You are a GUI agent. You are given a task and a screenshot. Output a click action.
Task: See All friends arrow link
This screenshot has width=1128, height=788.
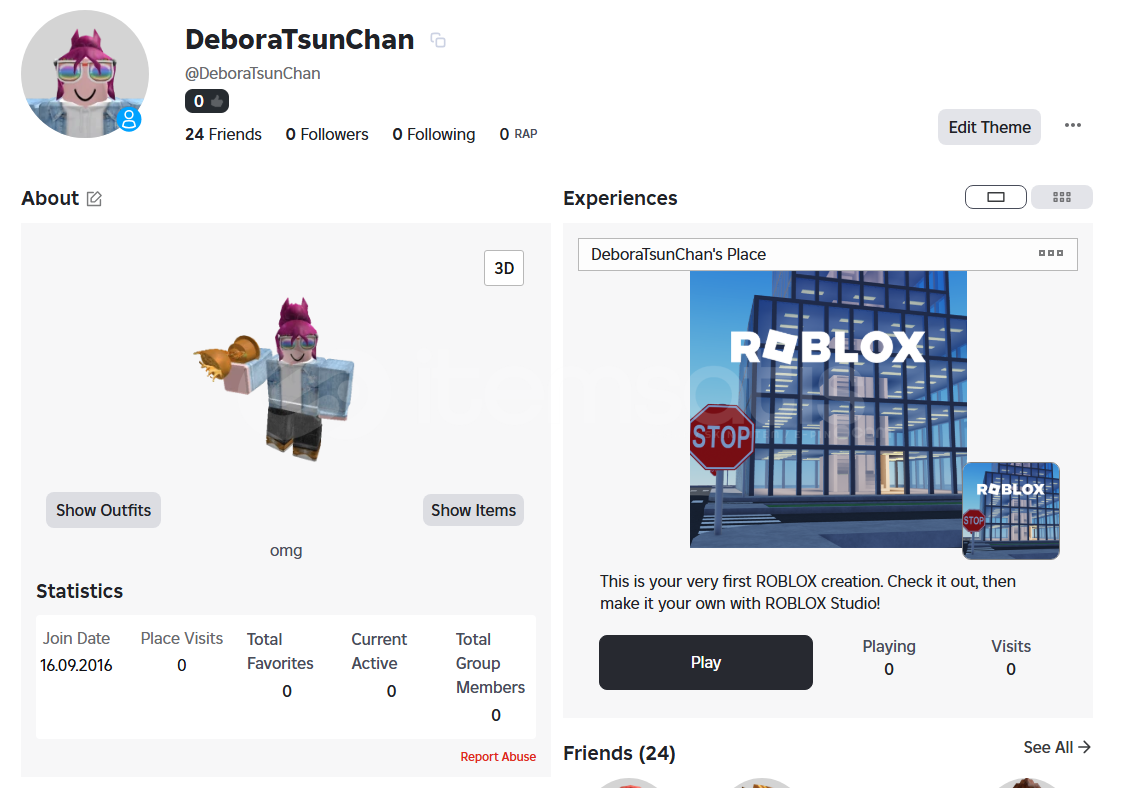(1057, 747)
